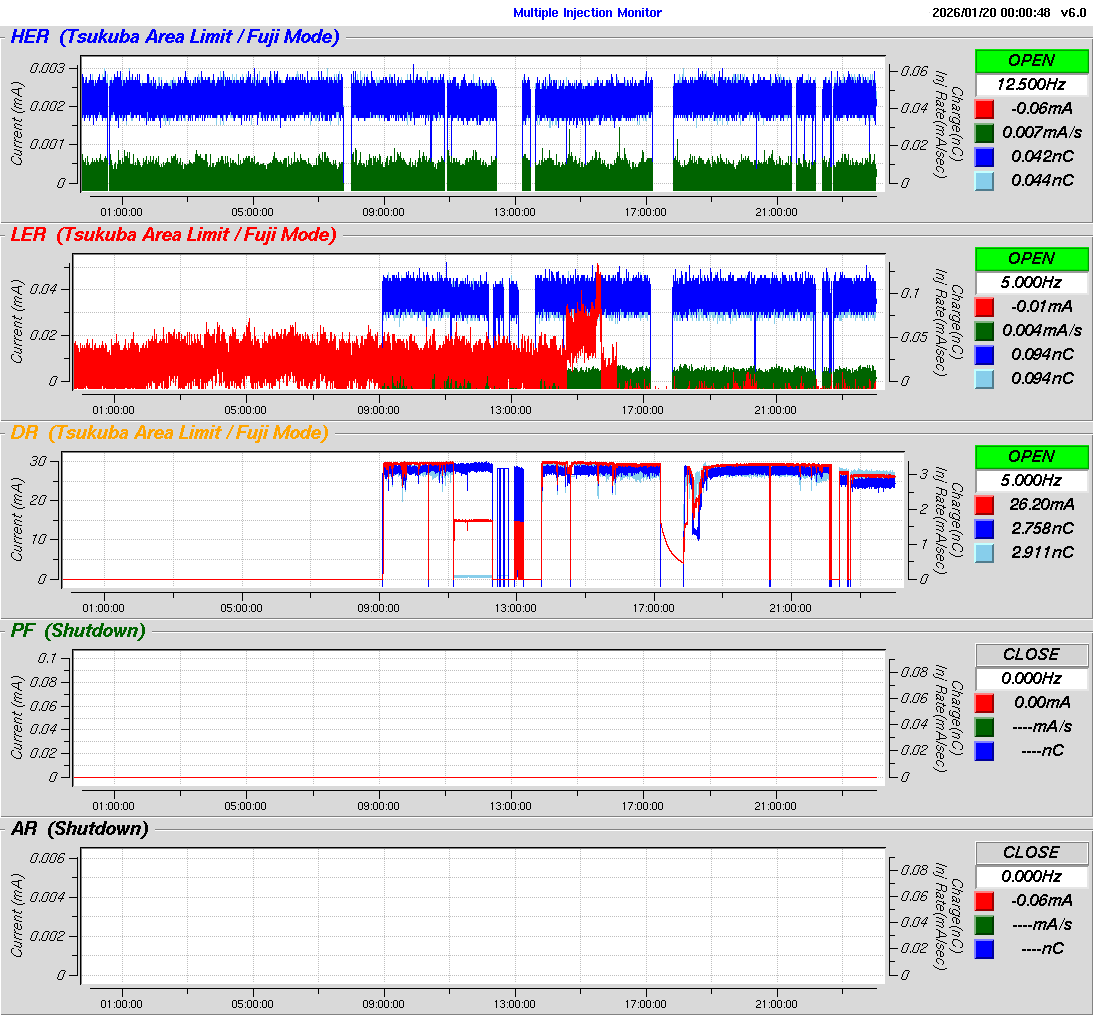The width and height of the screenshot is (1093, 1015).
Task: Click the AR 0.000Hz frequency field
Action: 1031,876
